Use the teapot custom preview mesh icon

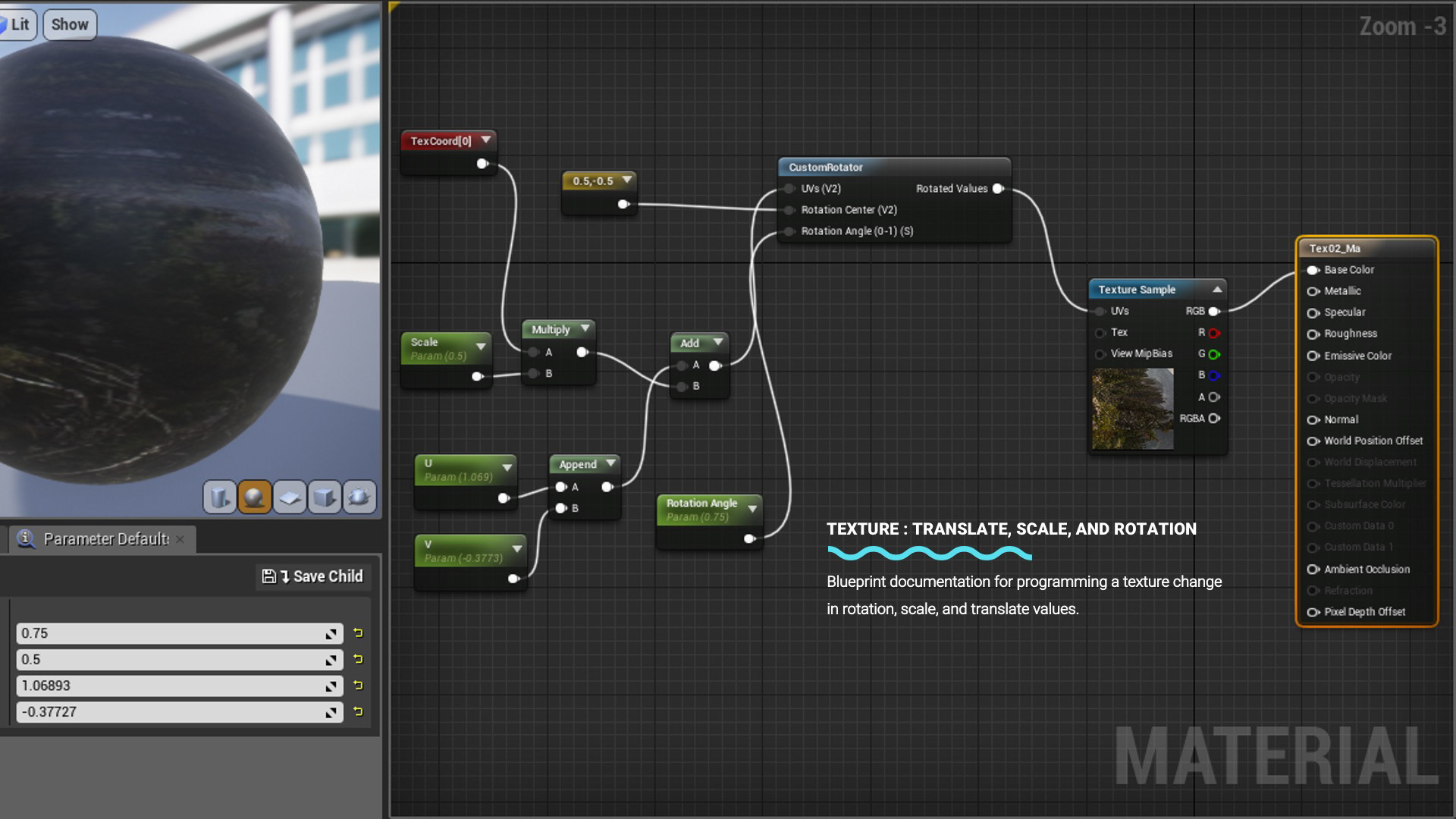359,497
